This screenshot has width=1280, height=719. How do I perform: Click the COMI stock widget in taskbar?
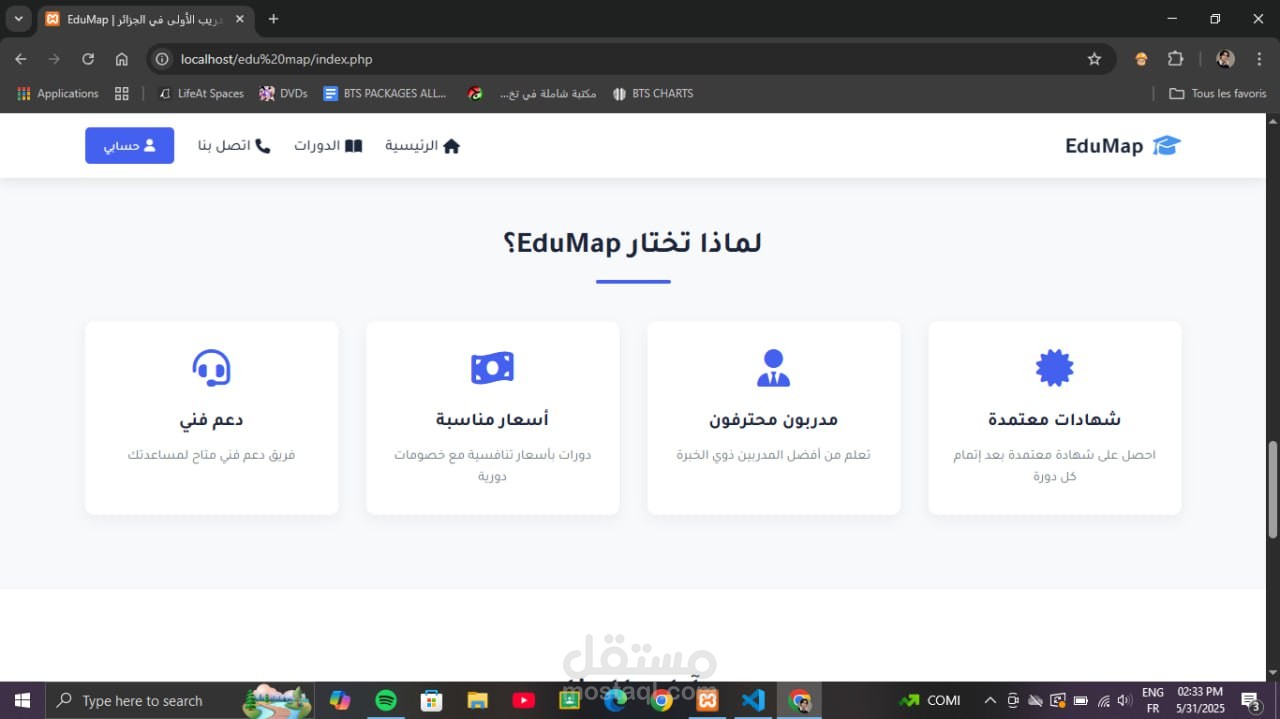[930, 700]
